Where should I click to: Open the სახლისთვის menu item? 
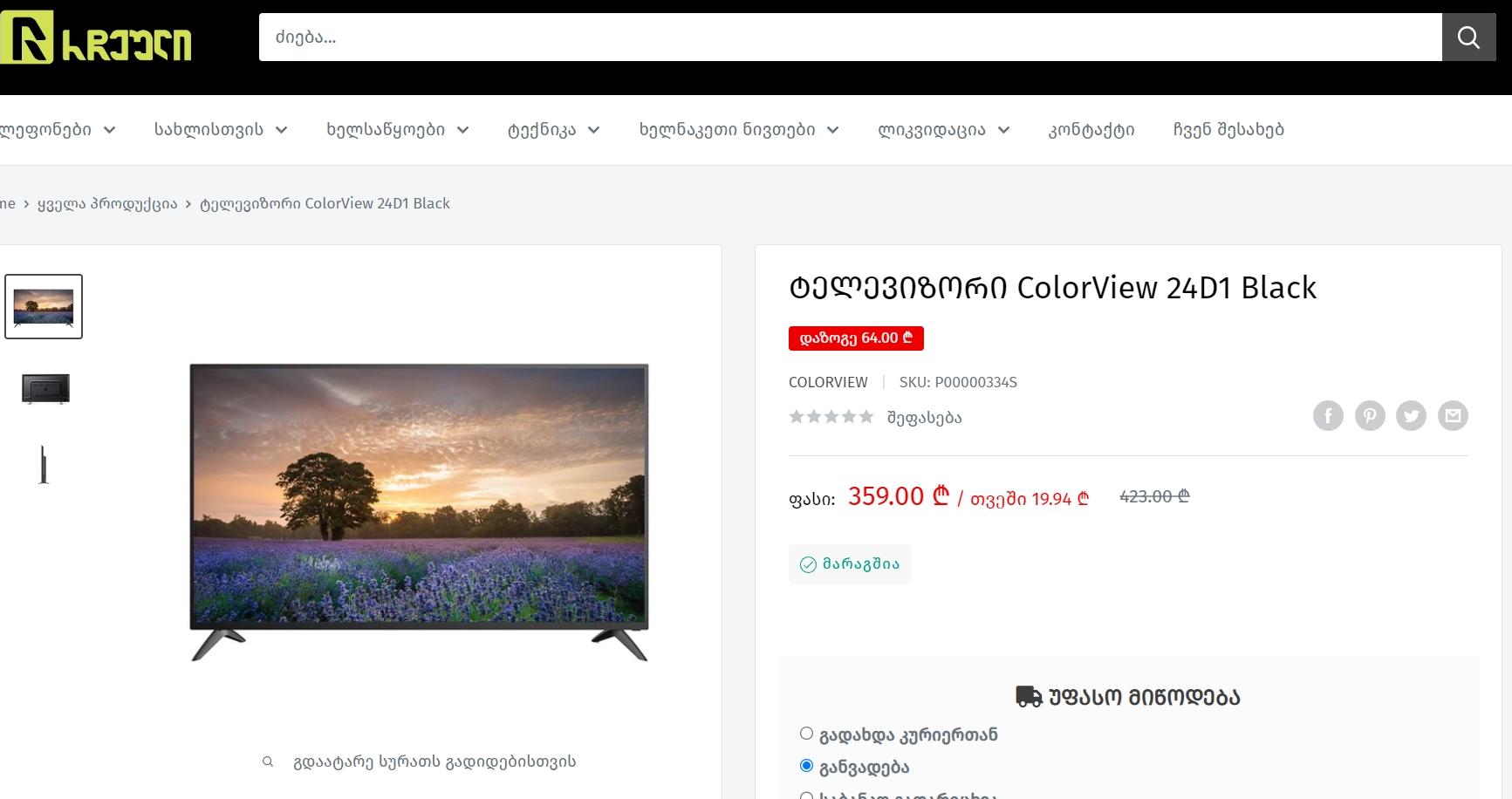pos(209,130)
